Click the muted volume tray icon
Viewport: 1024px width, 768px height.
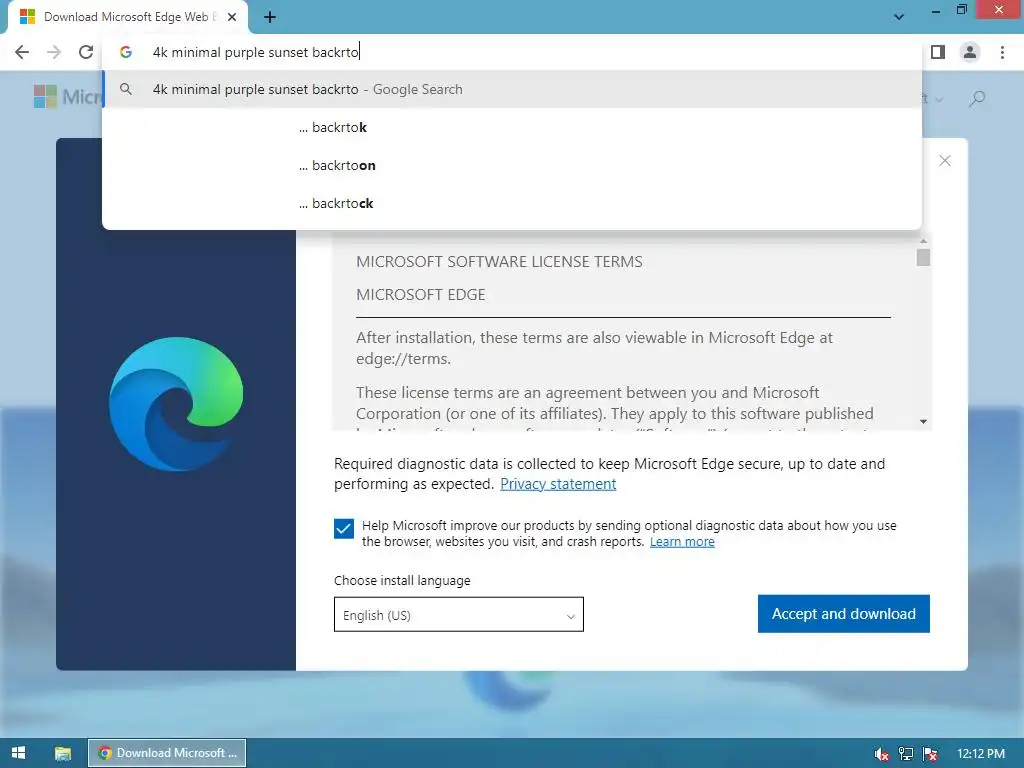tap(881, 754)
